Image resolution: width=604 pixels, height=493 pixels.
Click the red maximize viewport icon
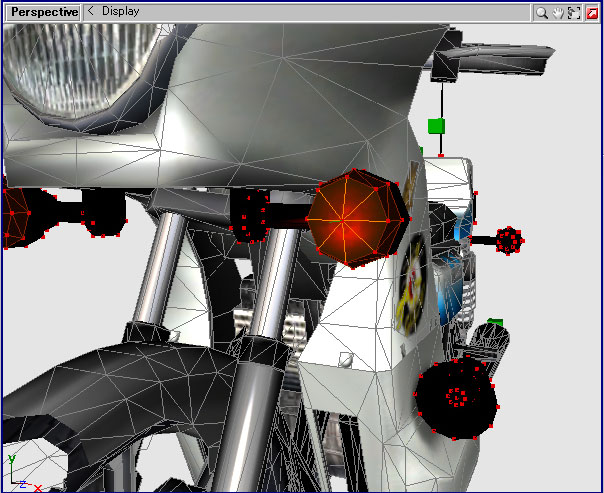coord(592,13)
